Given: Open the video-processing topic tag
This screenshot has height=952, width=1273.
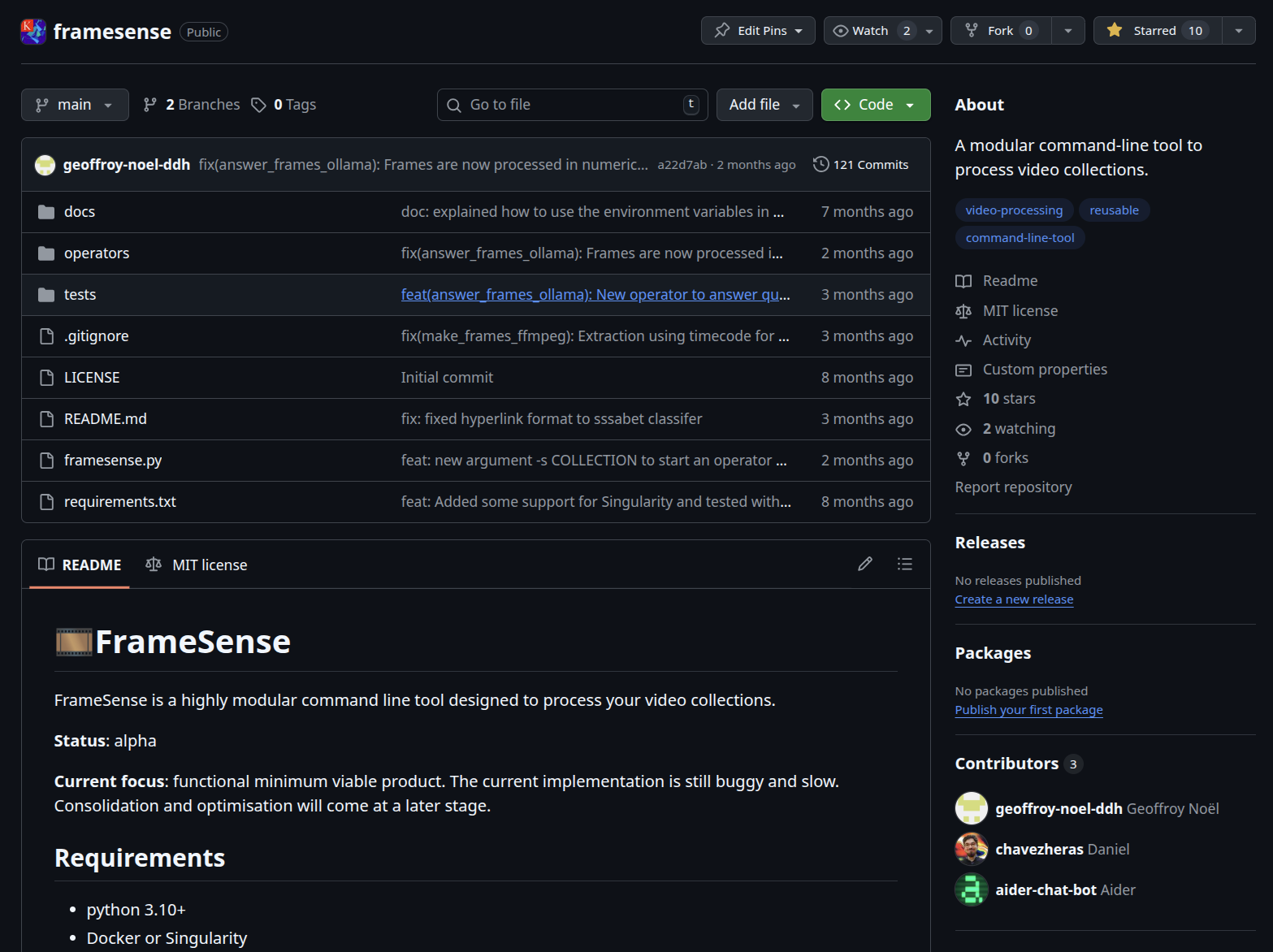Looking at the screenshot, I should click(1013, 210).
